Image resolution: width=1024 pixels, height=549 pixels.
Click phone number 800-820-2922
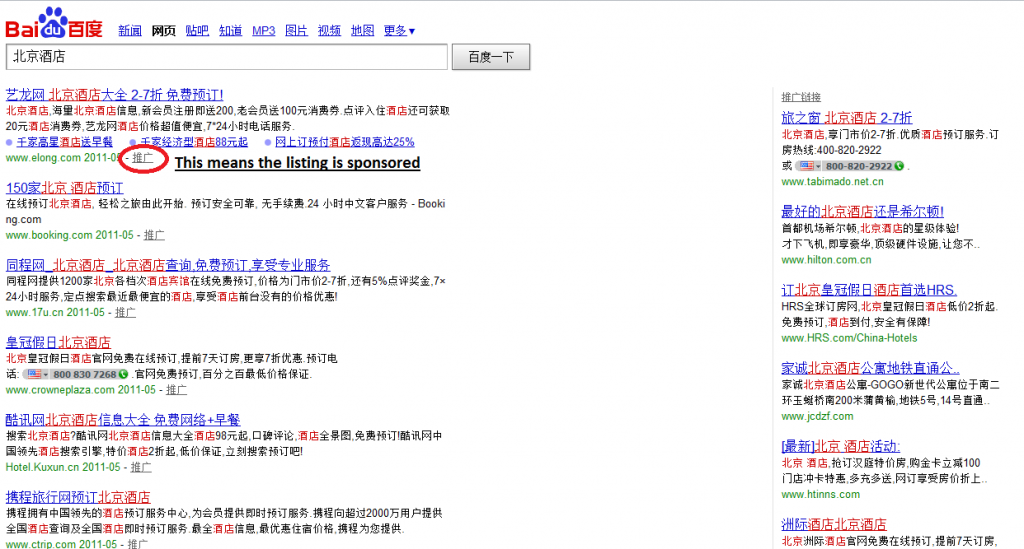pyautogui.click(x=859, y=166)
